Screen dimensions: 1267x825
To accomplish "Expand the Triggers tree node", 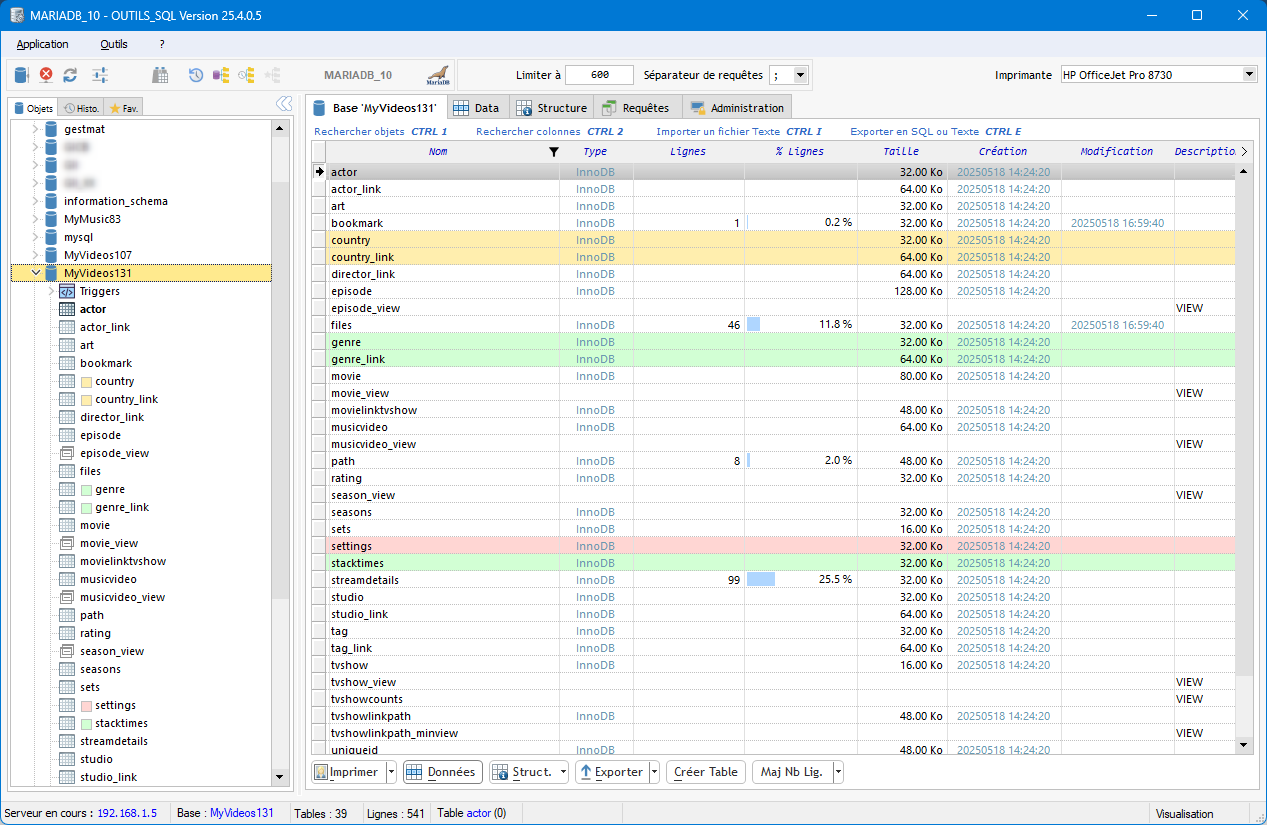I will (52, 291).
